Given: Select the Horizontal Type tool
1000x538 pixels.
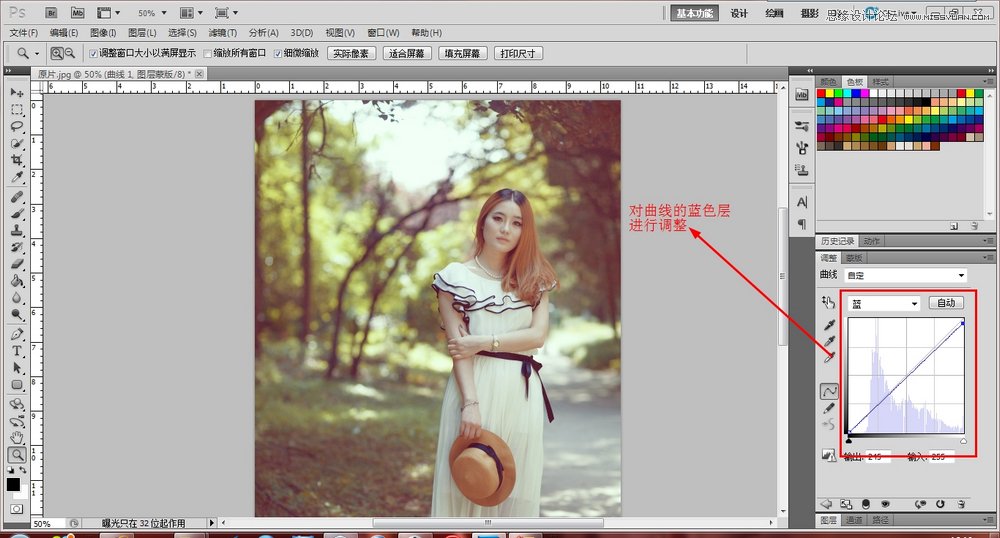Looking at the screenshot, I should pos(17,351).
